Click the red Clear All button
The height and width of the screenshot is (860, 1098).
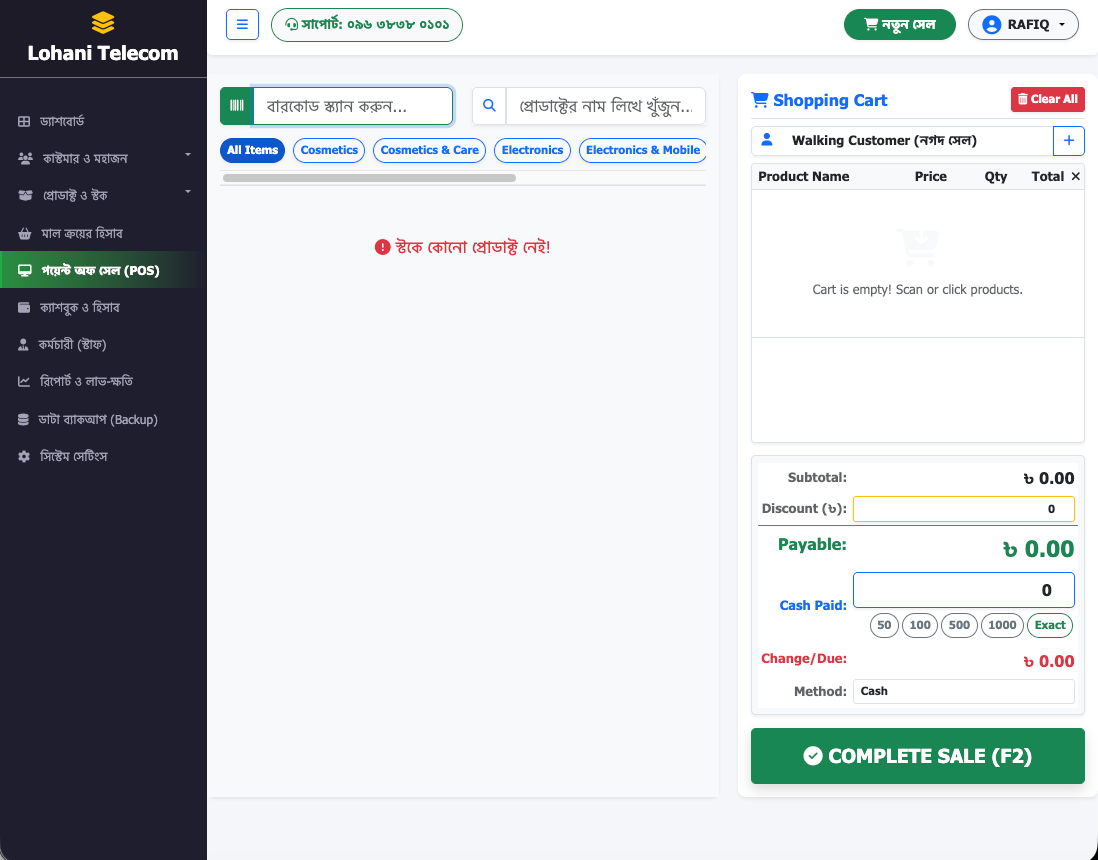tap(1048, 99)
